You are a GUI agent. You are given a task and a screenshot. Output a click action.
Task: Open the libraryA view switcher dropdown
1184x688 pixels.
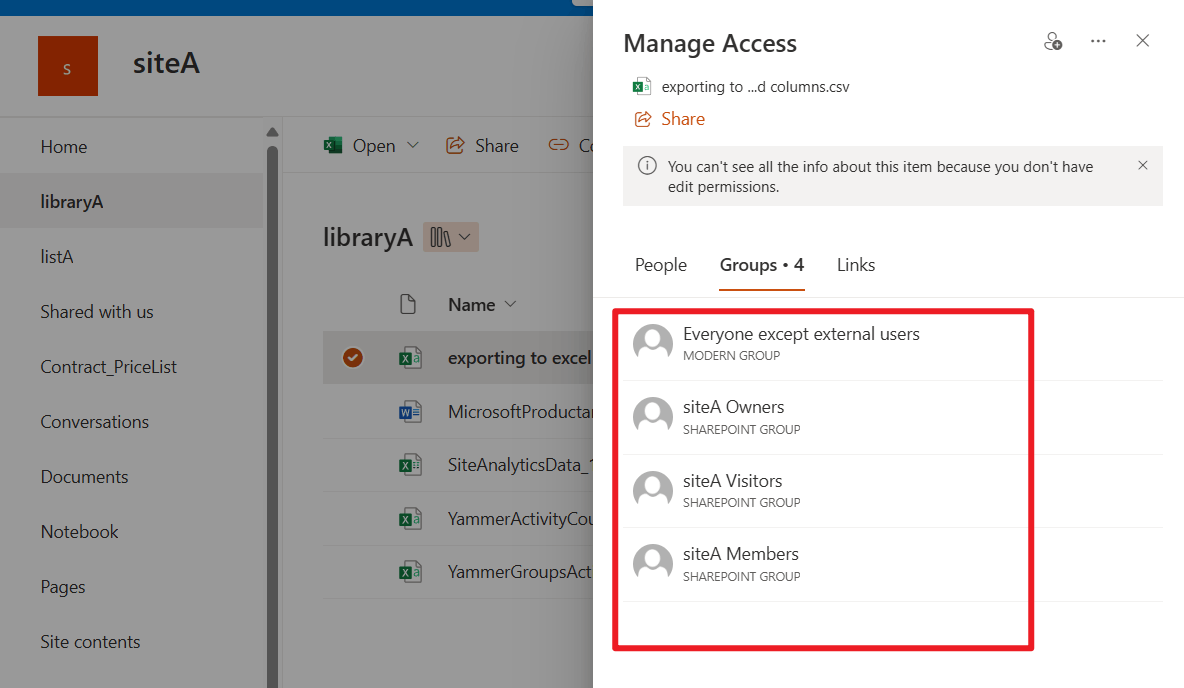click(451, 237)
